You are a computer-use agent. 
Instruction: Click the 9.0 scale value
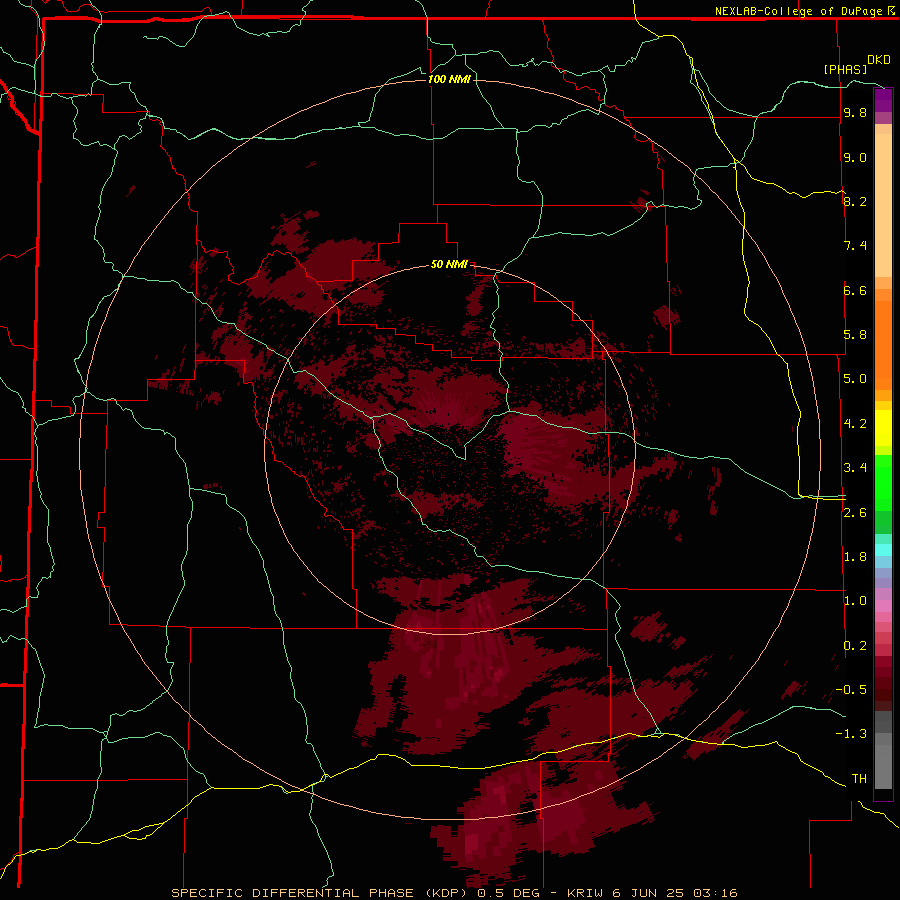[855, 157]
